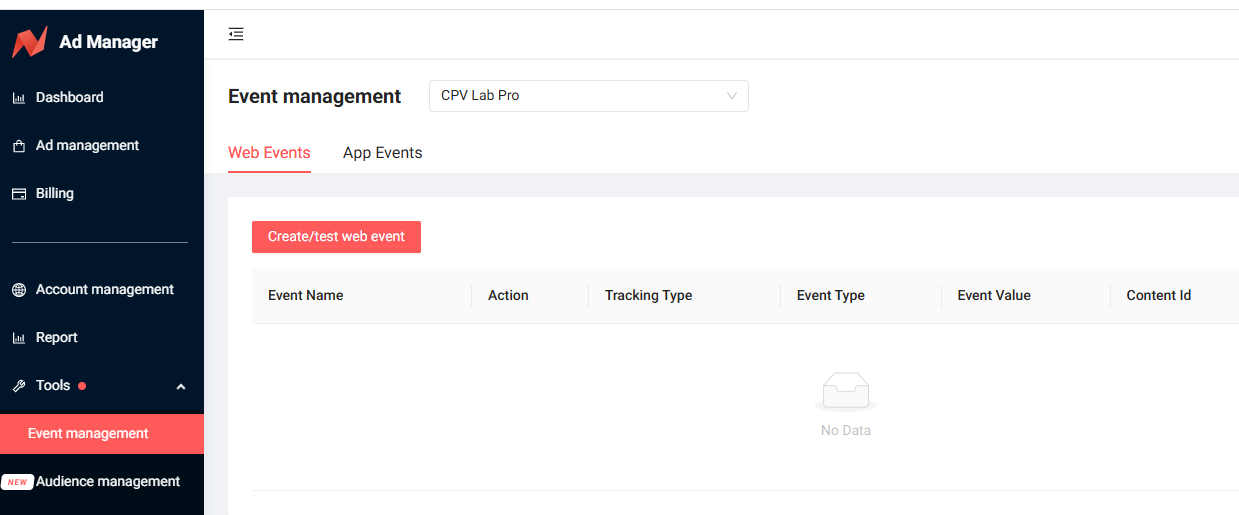Viewport: 1239px width, 515px height.
Task: Open the CPV Lab Pro account dropdown
Action: [588, 96]
